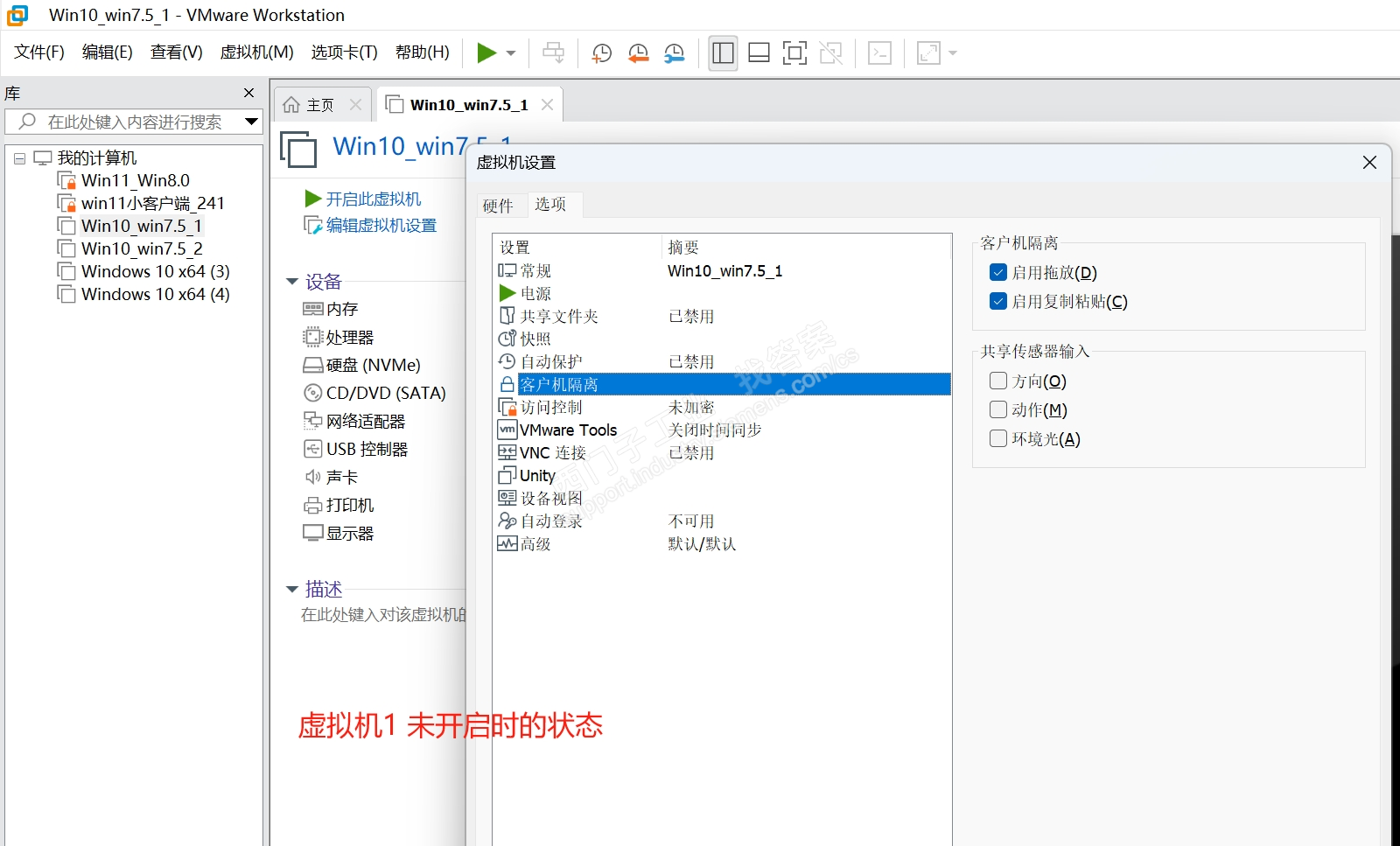This screenshot has width=1400, height=846.
Task: Enable 动作(M) sensor checkbox
Action: (x=998, y=409)
